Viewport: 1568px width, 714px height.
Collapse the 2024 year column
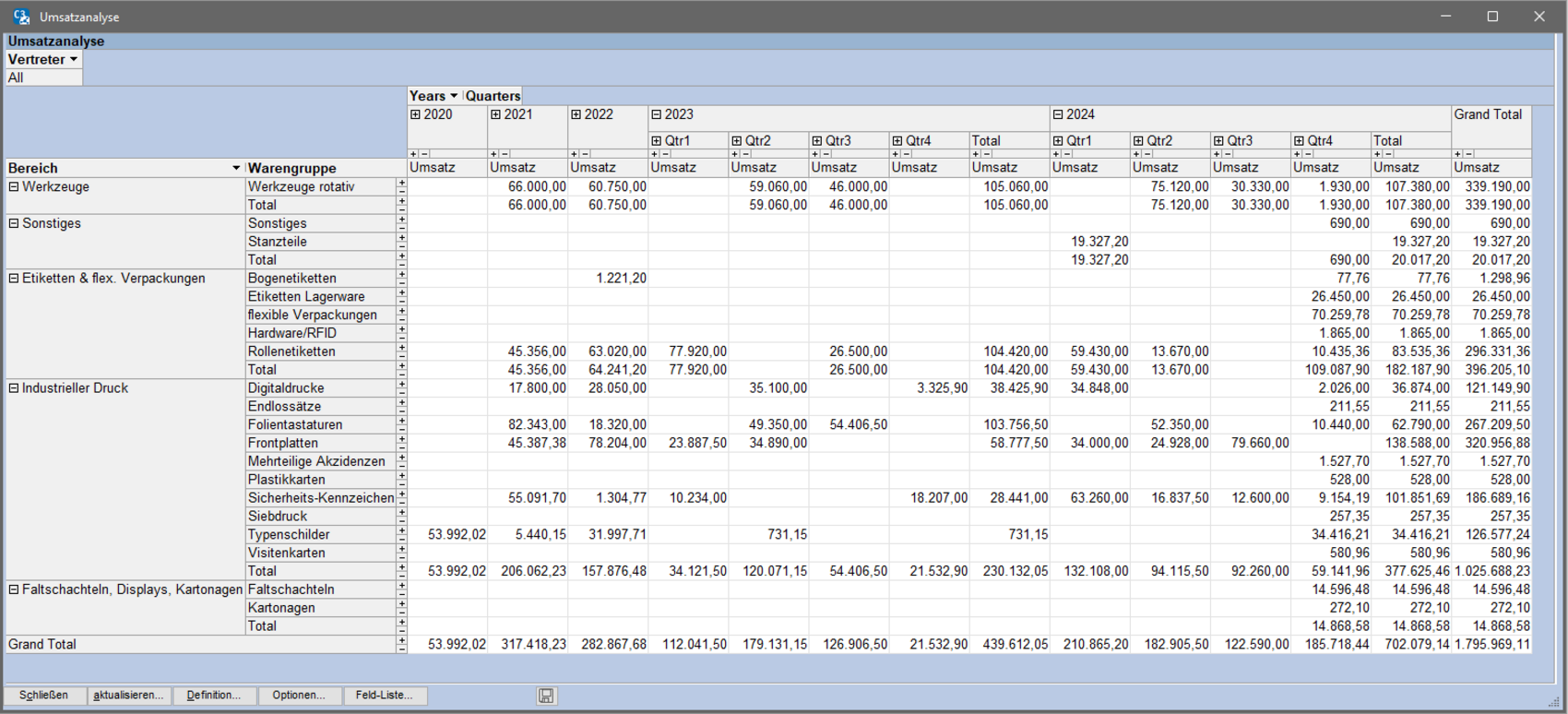(1057, 115)
